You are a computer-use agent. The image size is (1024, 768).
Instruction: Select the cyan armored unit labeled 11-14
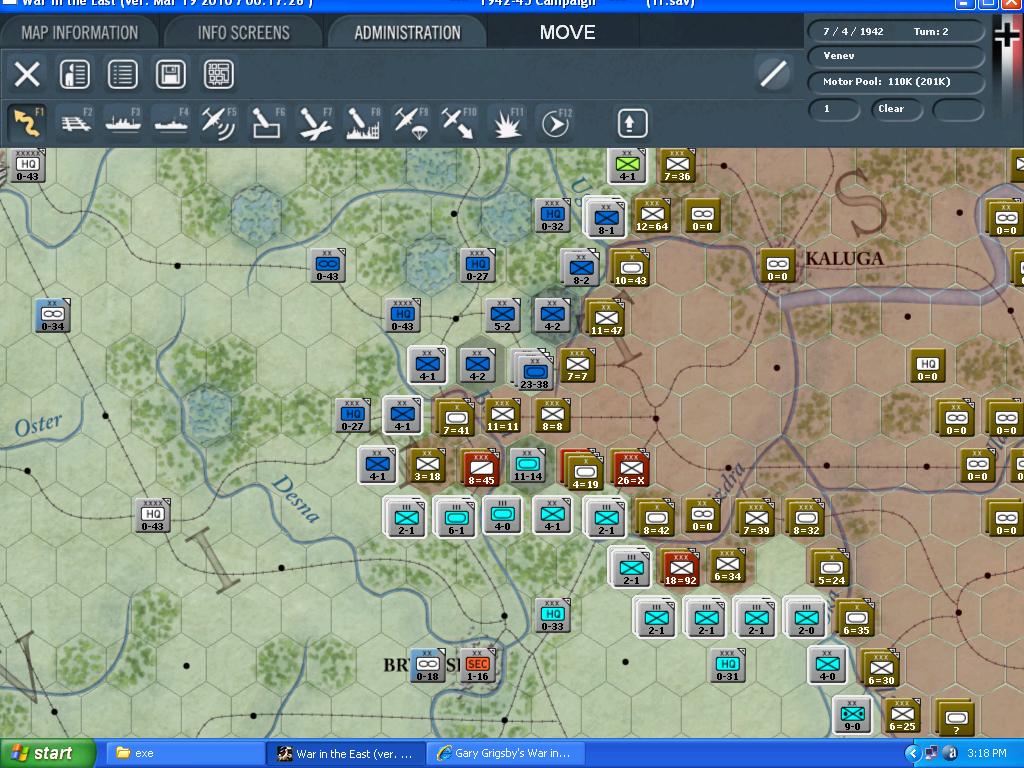[x=528, y=465]
